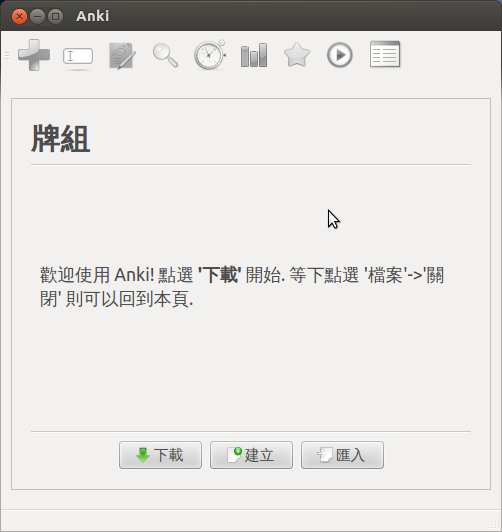
Task: Click the window resize grip corner
Action: [x=496, y=524]
